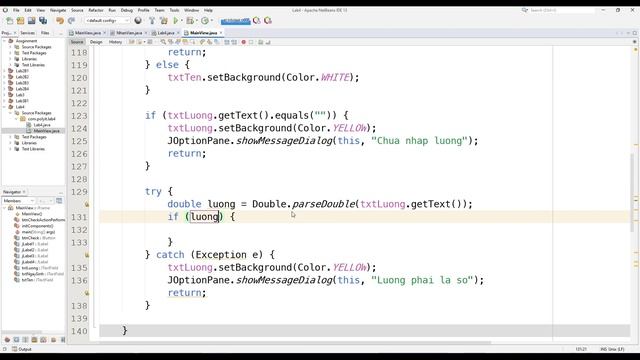
Task: Click the globe browser icon in toolbar
Action: point(138,20)
